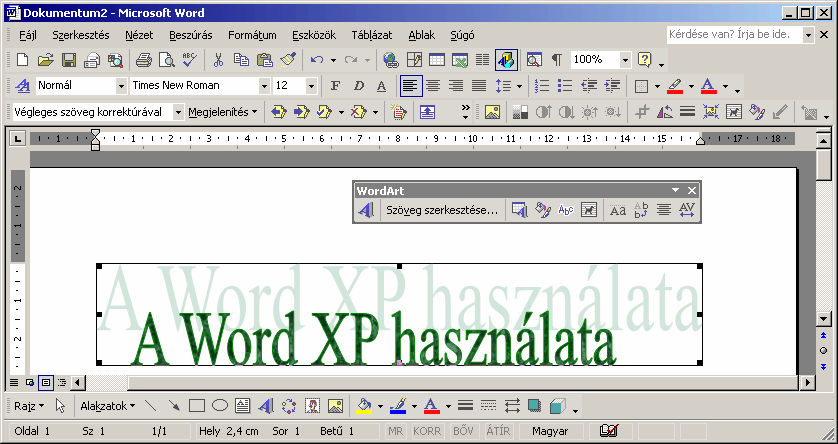Screen dimensions: 838x444
Task: Open WordArt Gallery icon in WordArt toolbar
Action: coord(519,211)
